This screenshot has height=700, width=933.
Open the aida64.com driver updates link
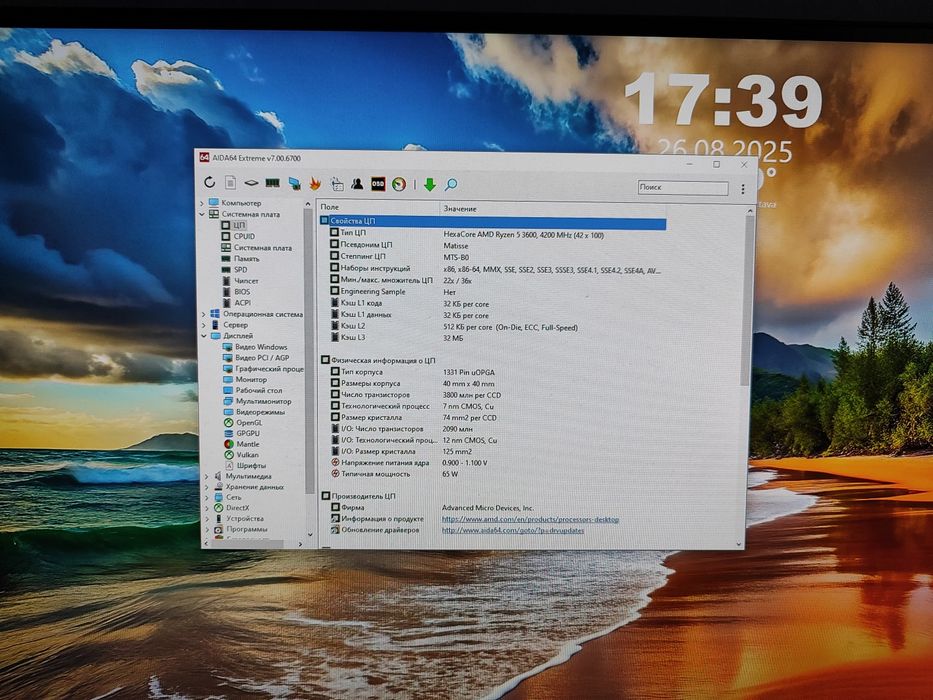(x=513, y=530)
